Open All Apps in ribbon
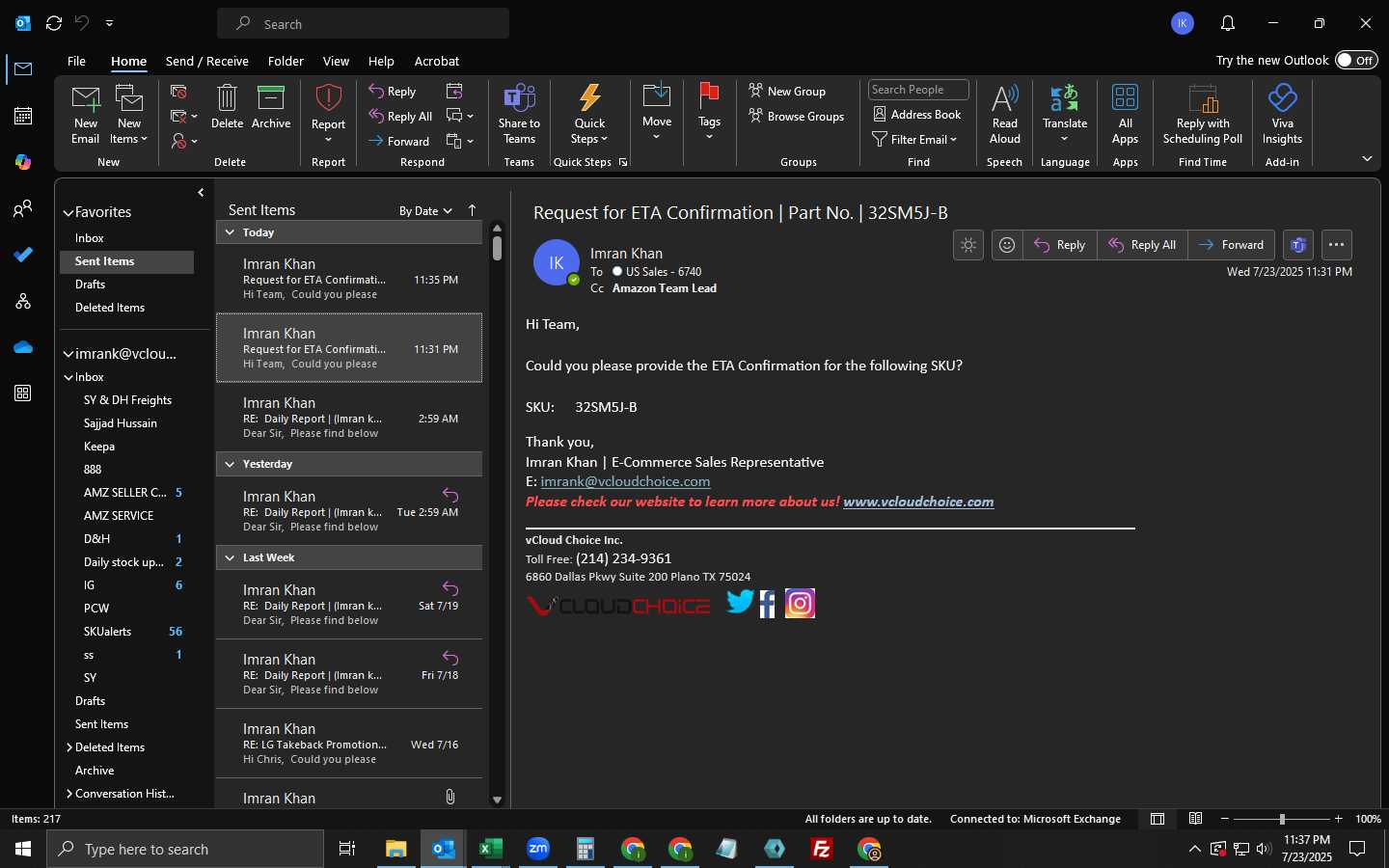 tap(1125, 114)
